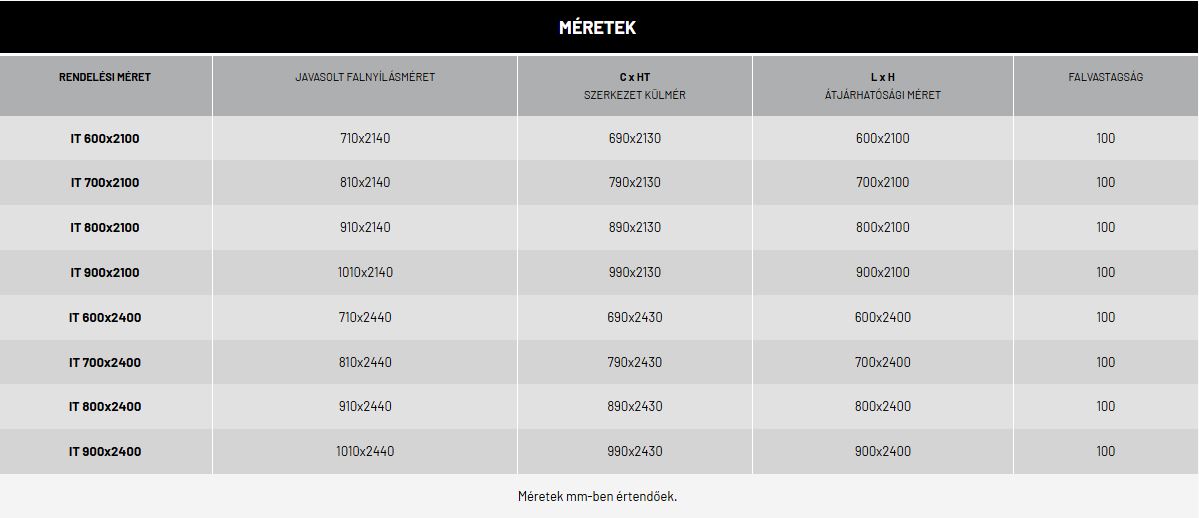Click the 700x2400 passage size cell

tap(882, 362)
